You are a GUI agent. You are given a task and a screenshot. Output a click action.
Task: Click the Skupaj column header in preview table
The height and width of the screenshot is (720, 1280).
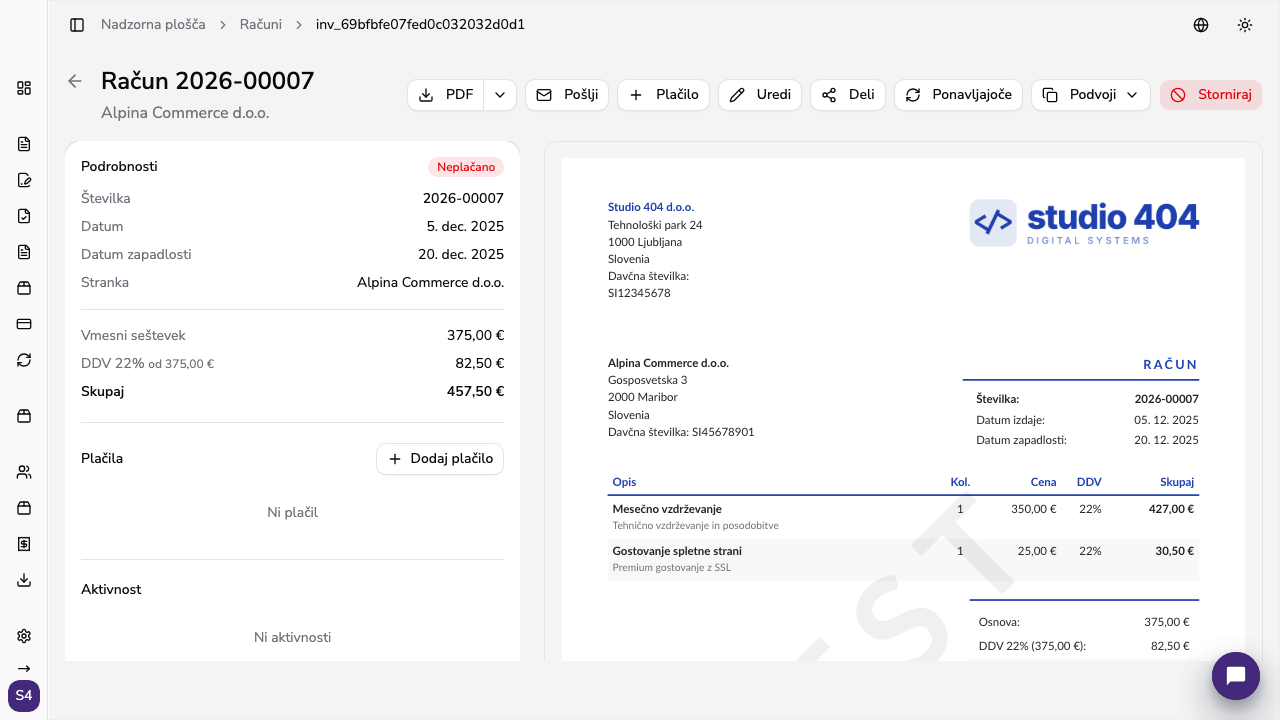(x=1177, y=482)
